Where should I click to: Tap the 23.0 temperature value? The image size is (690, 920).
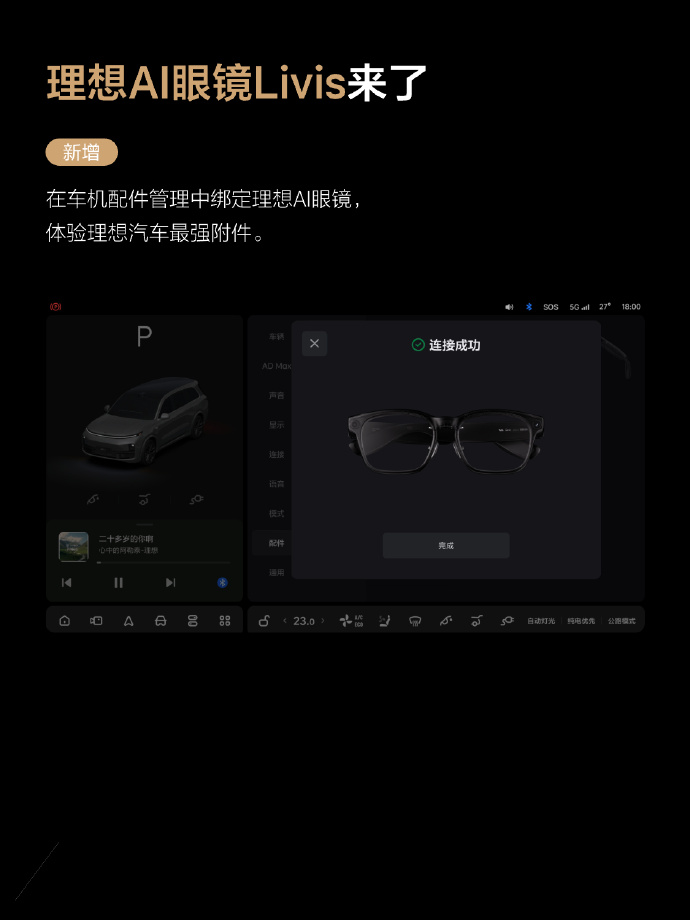coord(304,621)
